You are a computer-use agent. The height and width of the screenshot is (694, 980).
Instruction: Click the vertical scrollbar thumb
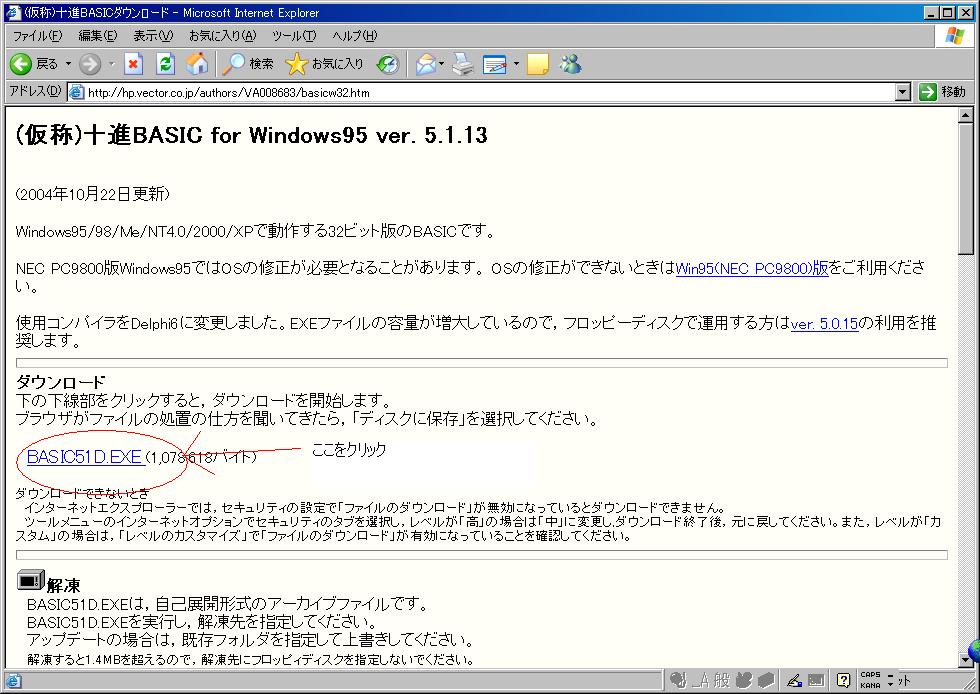tap(965, 189)
